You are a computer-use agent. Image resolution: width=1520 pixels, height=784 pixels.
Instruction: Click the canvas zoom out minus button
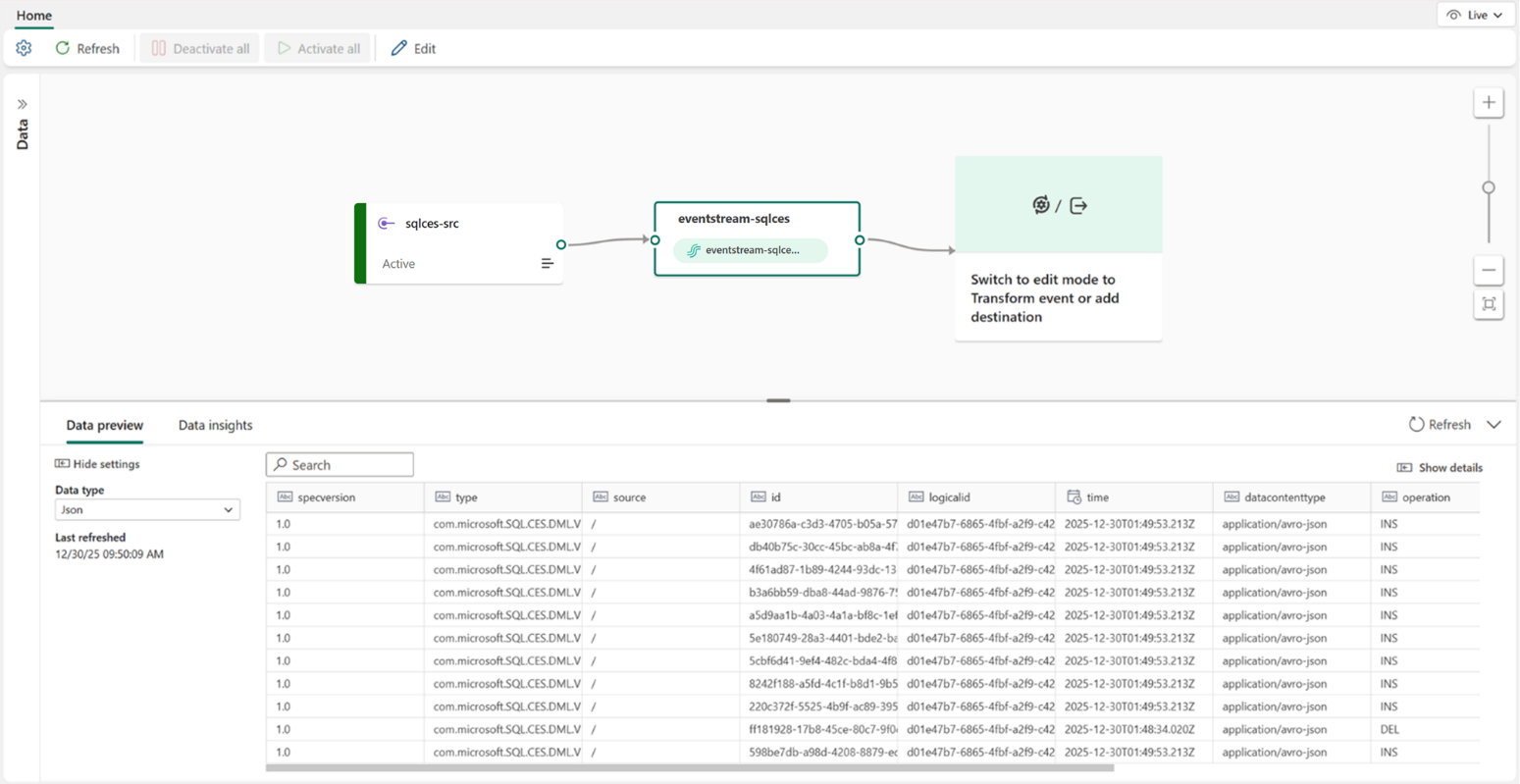1489,270
